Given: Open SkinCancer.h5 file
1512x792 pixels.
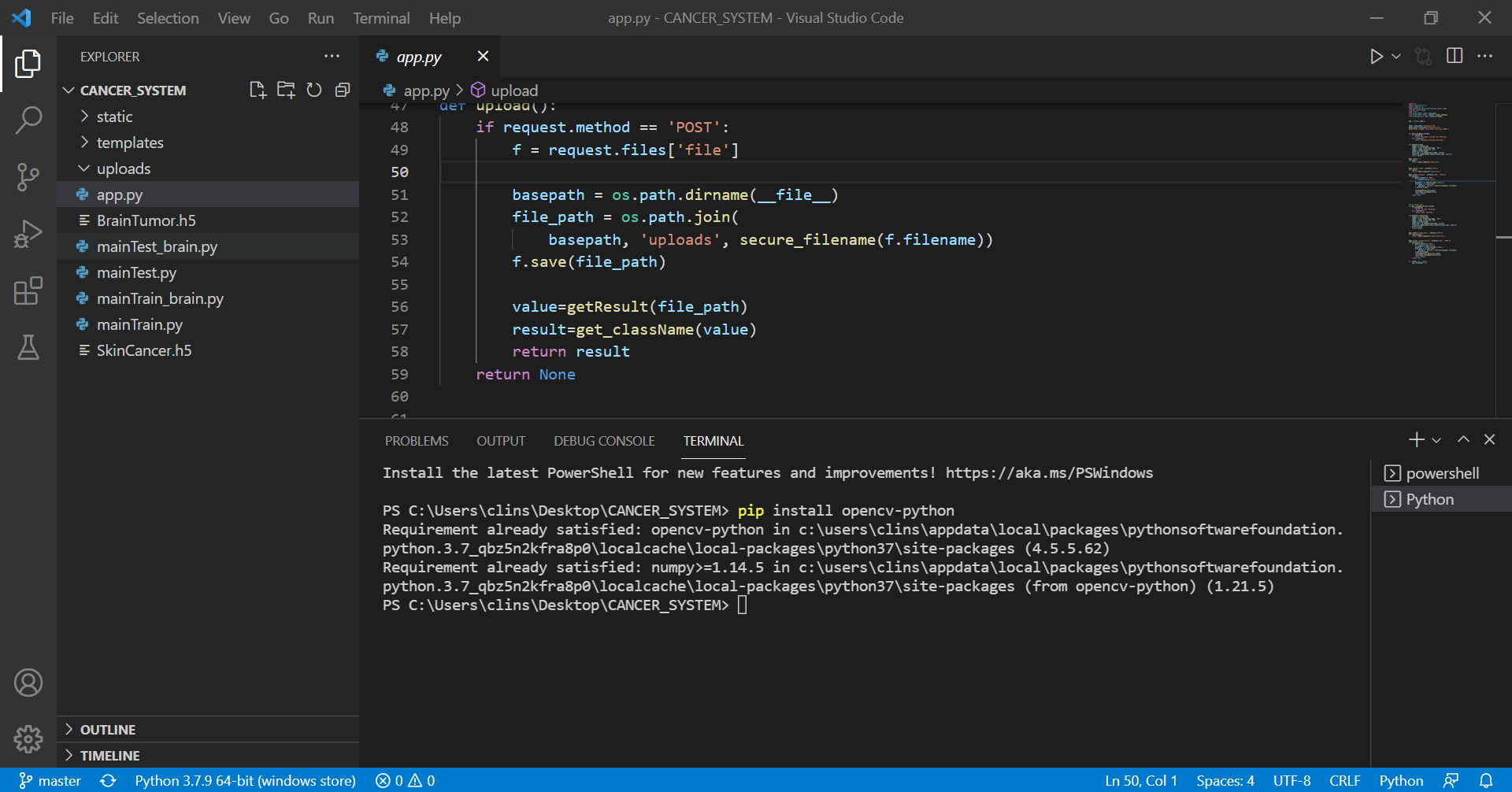Looking at the screenshot, I should (x=208, y=350).
